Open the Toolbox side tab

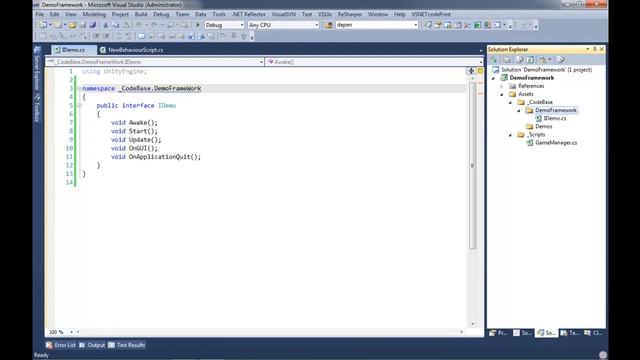(37, 108)
